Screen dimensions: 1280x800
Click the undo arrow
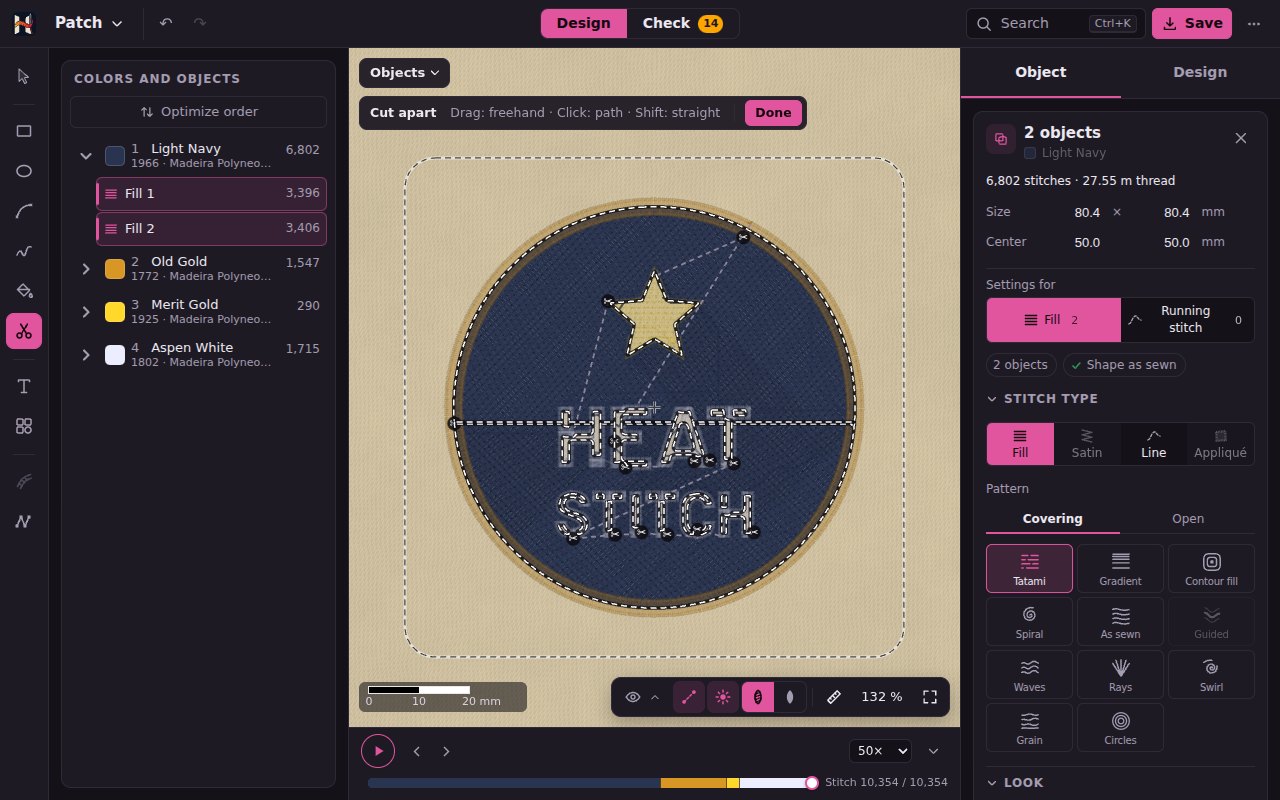pos(166,23)
